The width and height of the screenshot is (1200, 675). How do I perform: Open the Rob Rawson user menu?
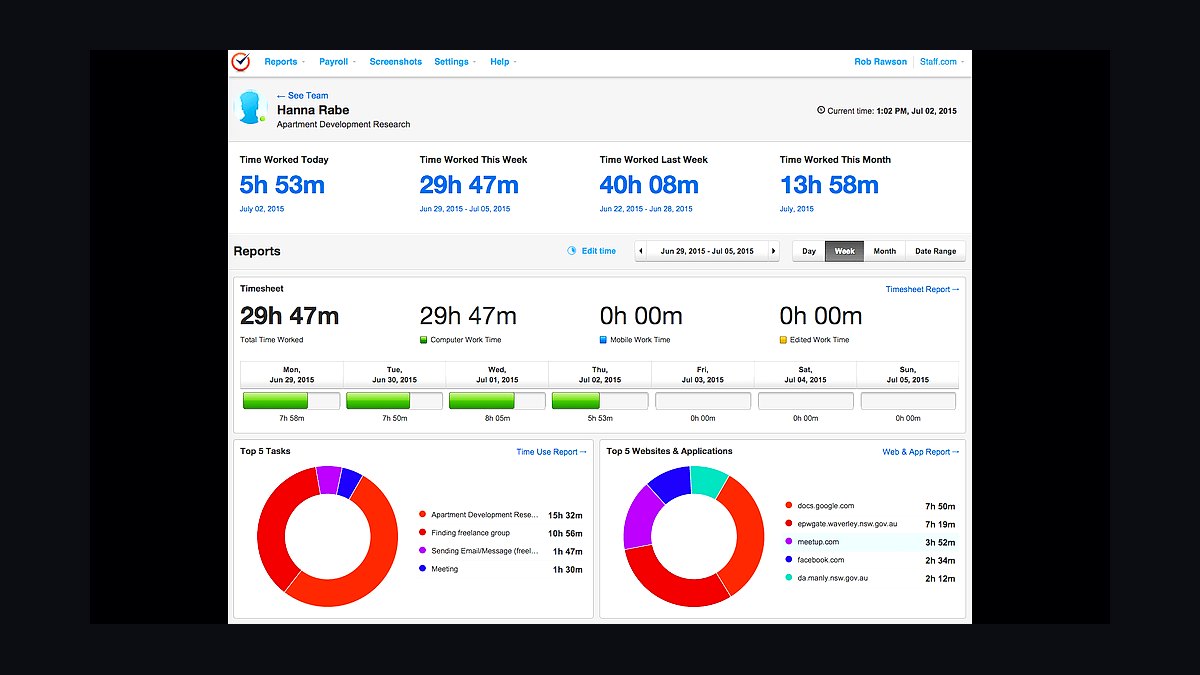coord(880,62)
